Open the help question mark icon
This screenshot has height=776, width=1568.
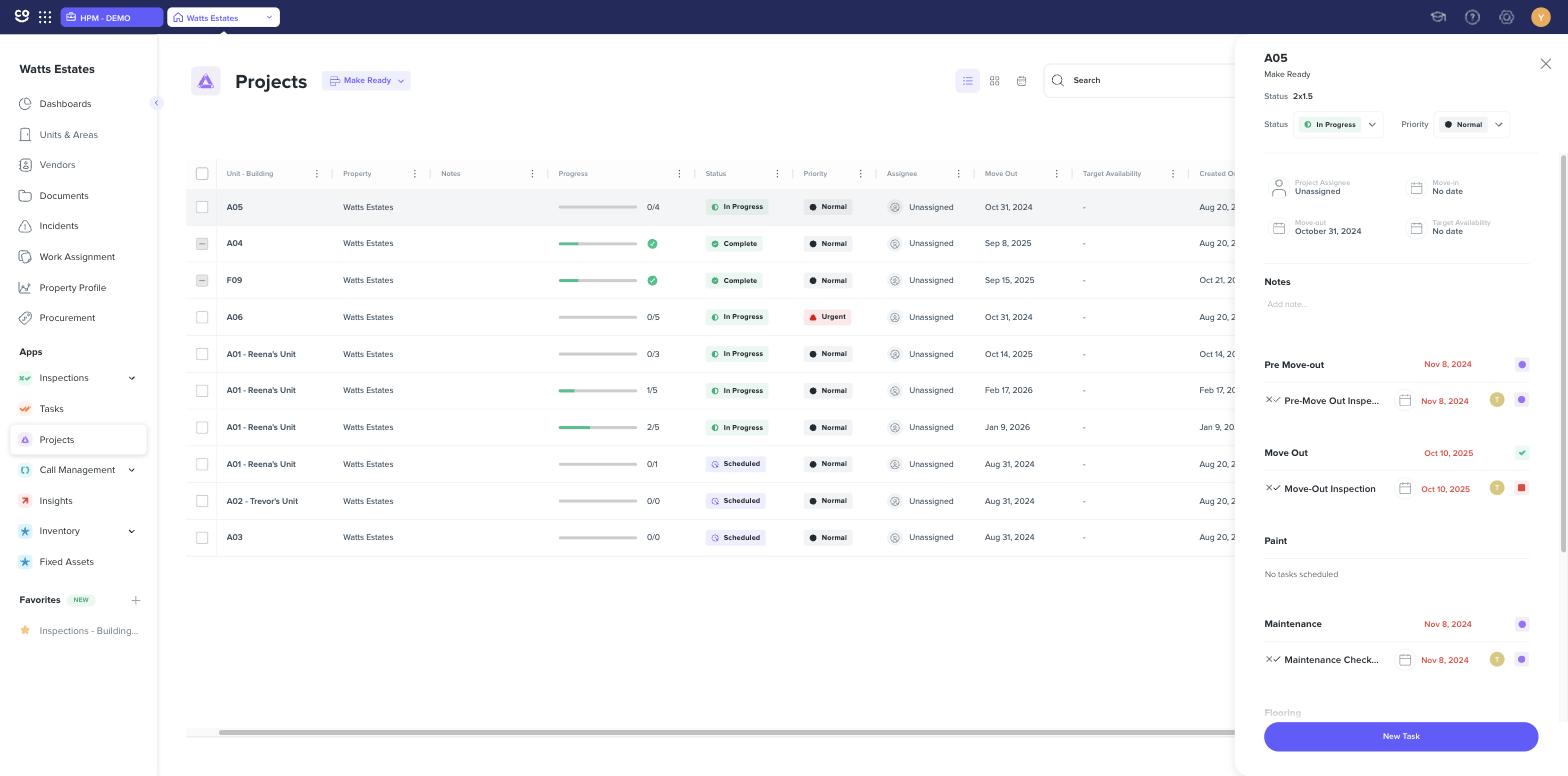[1472, 17]
